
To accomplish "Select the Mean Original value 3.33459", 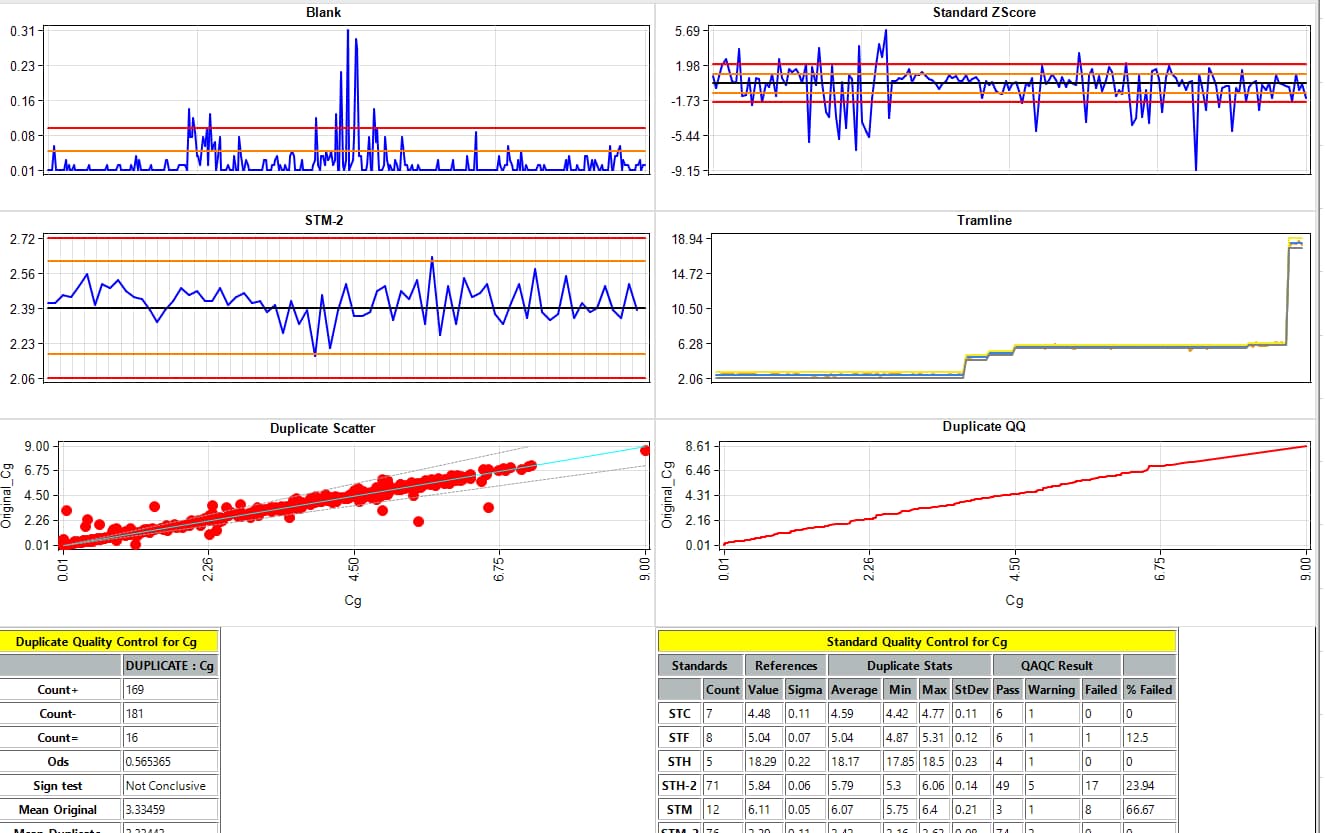I will pyautogui.click(x=169, y=810).
